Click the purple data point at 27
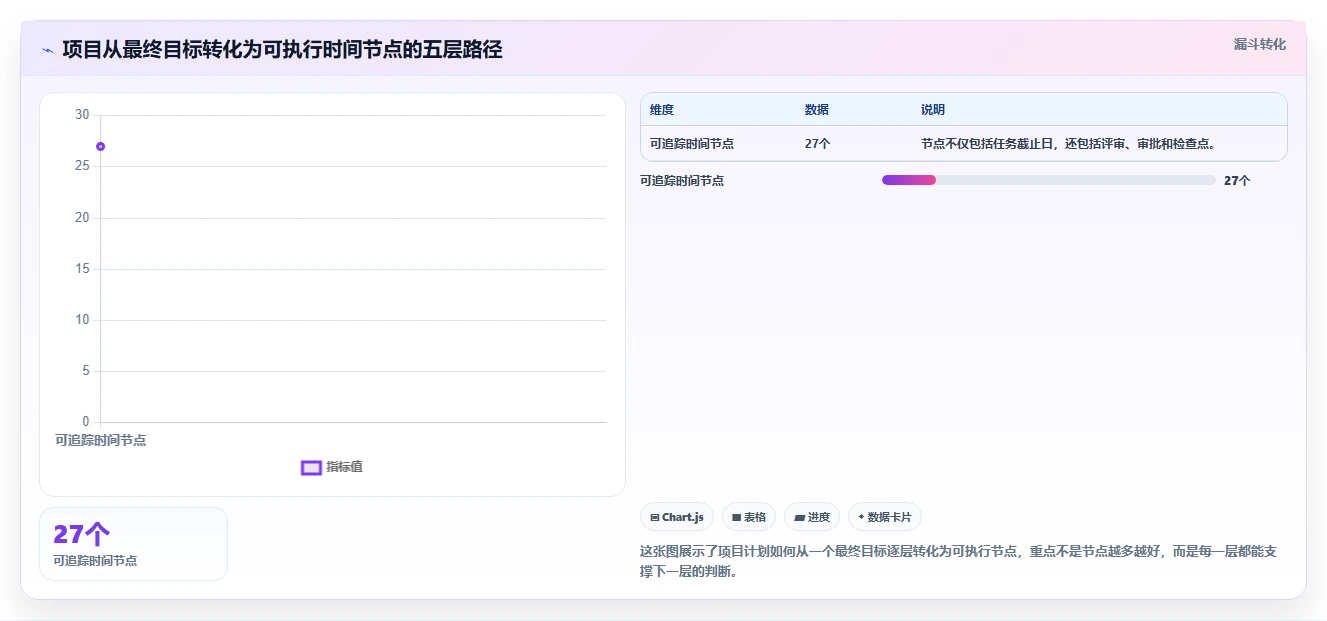 [100, 147]
